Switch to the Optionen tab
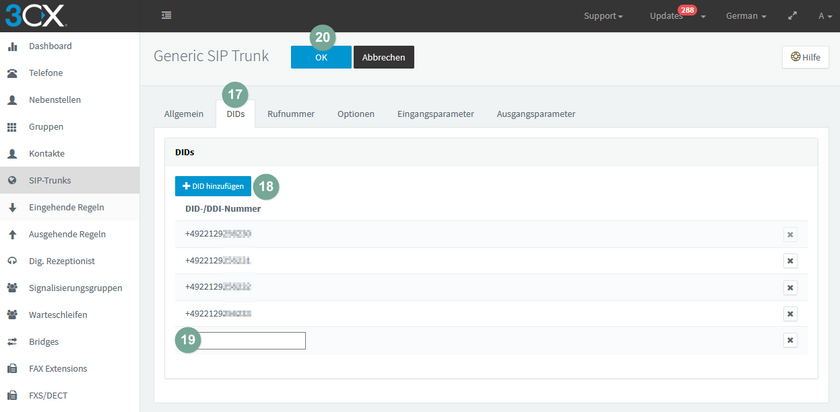Image resolution: width=840 pixels, height=412 pixels. coord(356,114)
